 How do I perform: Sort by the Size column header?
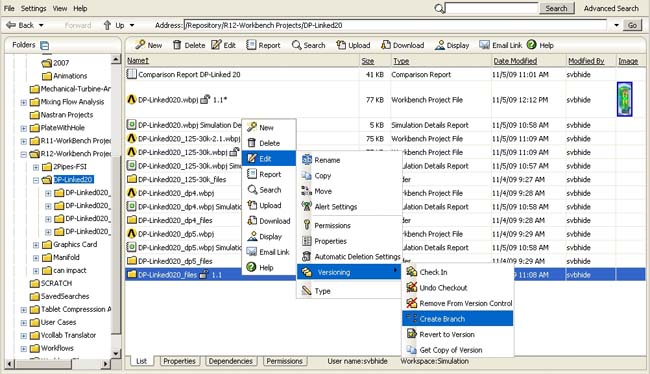click(x=368, y=61)
